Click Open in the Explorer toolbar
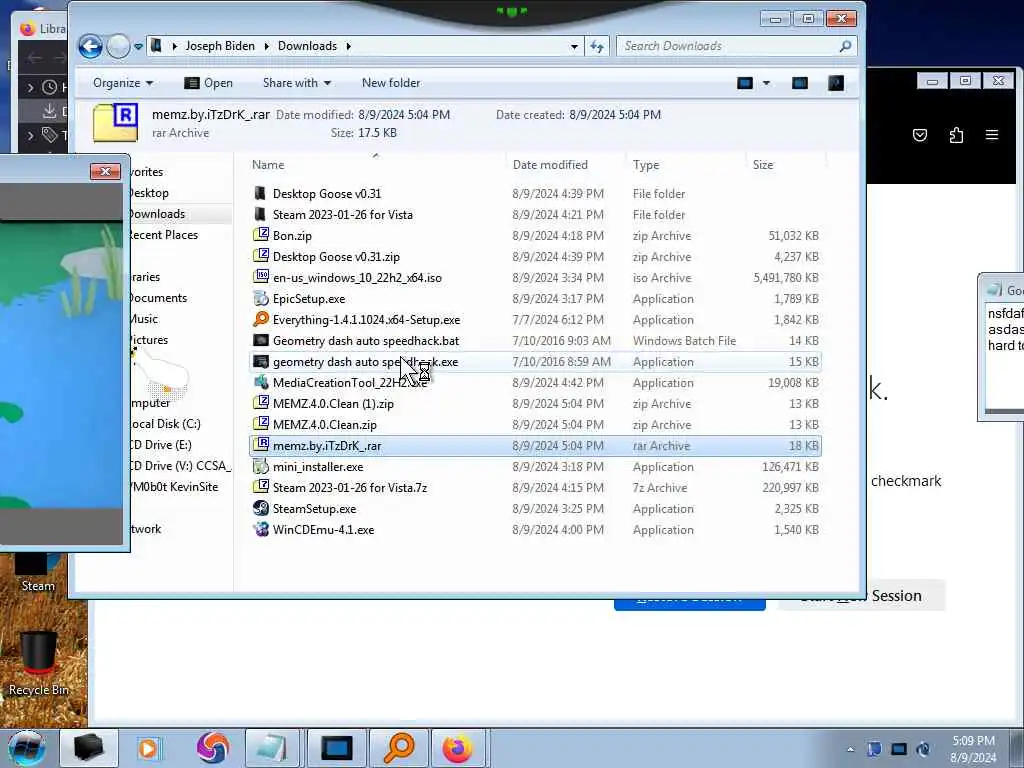The width and height of the screenshot is (1024, 768). point(208,83)
